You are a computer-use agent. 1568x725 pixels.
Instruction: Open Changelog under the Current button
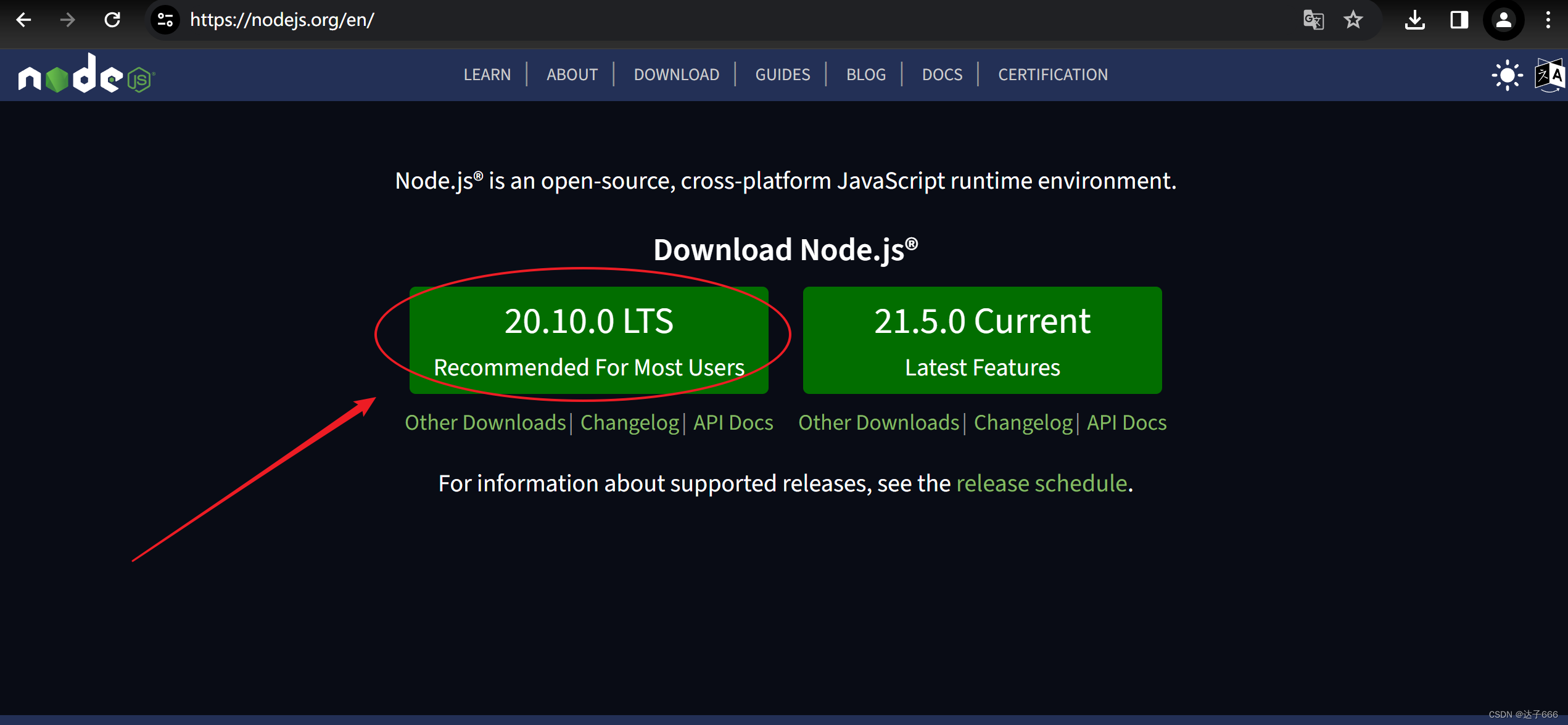tap(1023, 423)
